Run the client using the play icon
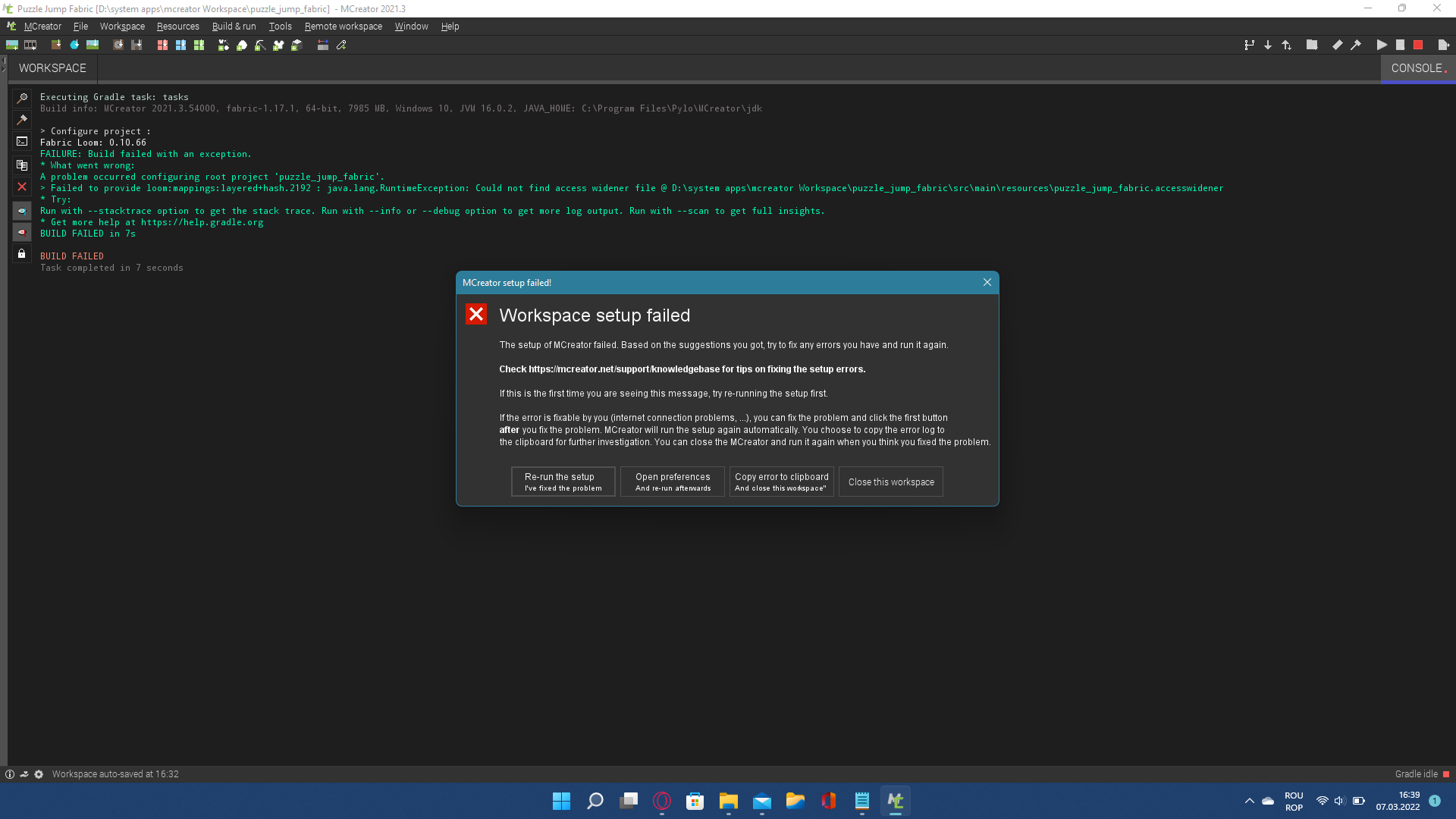Screen dimensions: 1456x819 1382,45
